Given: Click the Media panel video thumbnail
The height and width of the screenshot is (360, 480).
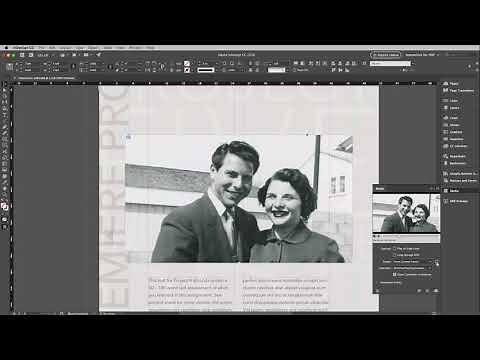Looking at the screenshot, I should click(x=406, y=213).
